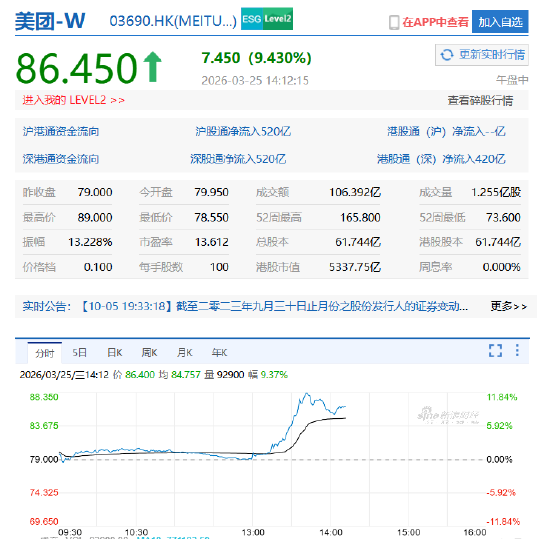The image size is (550, 539).
Task: Click the 成交额 value 106.392亿
Action: pyautogui.click(x=355, y=192)
